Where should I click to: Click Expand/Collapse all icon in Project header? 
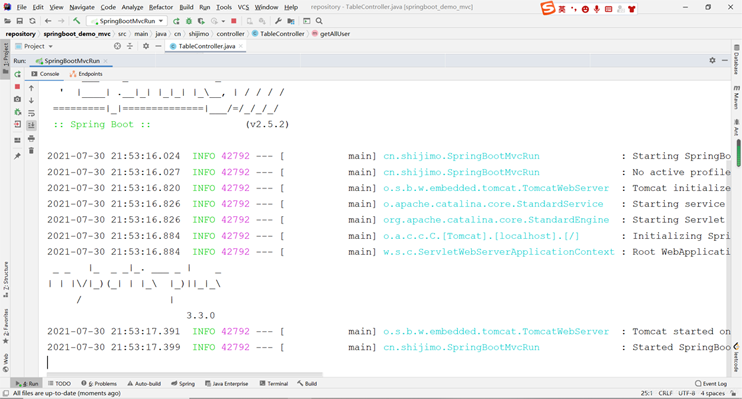pos(130,46)
